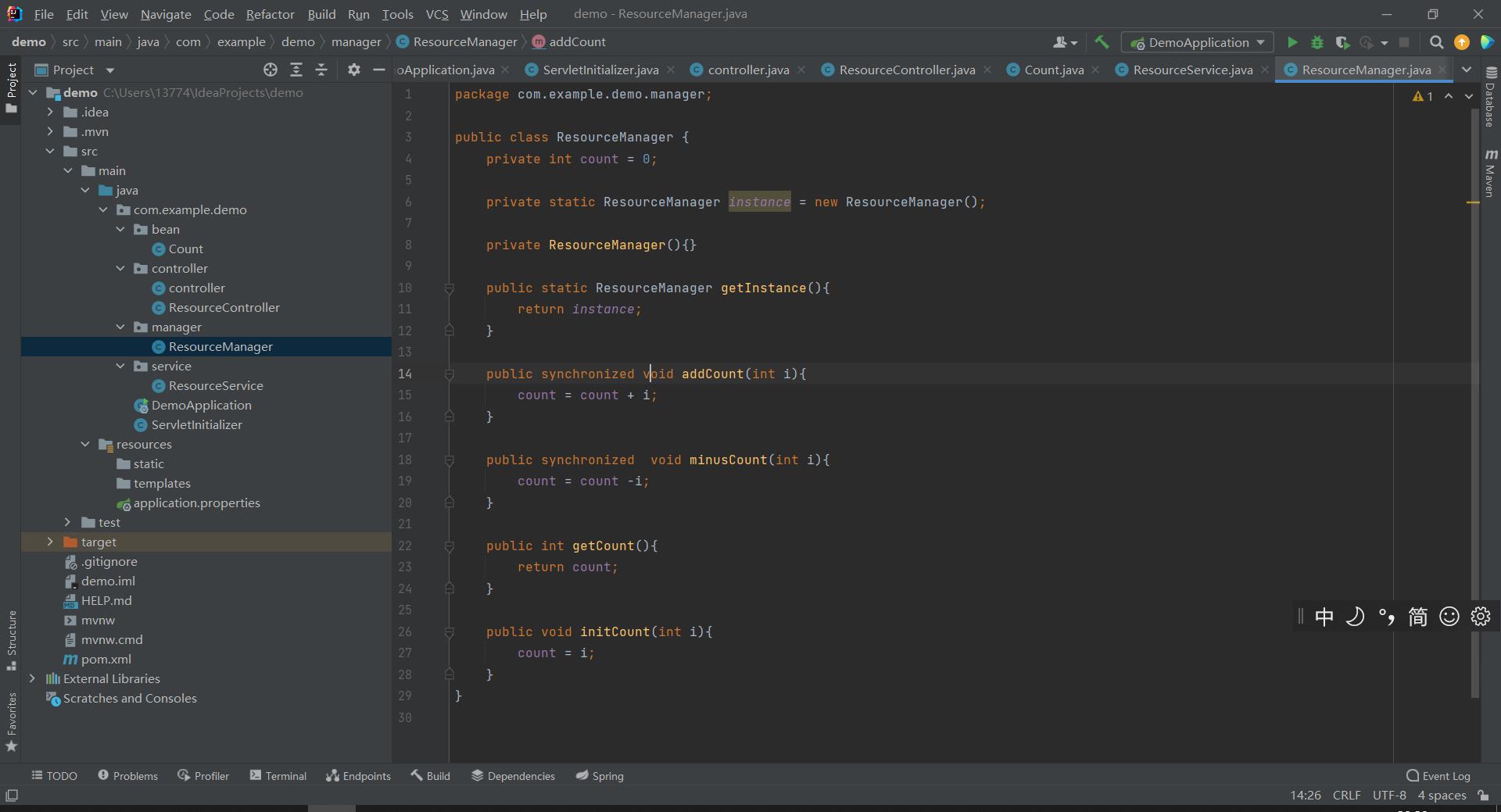1501x812 pixels.
Task: Open Search Everywhere magnifier icon
Action: (1436, 42)
